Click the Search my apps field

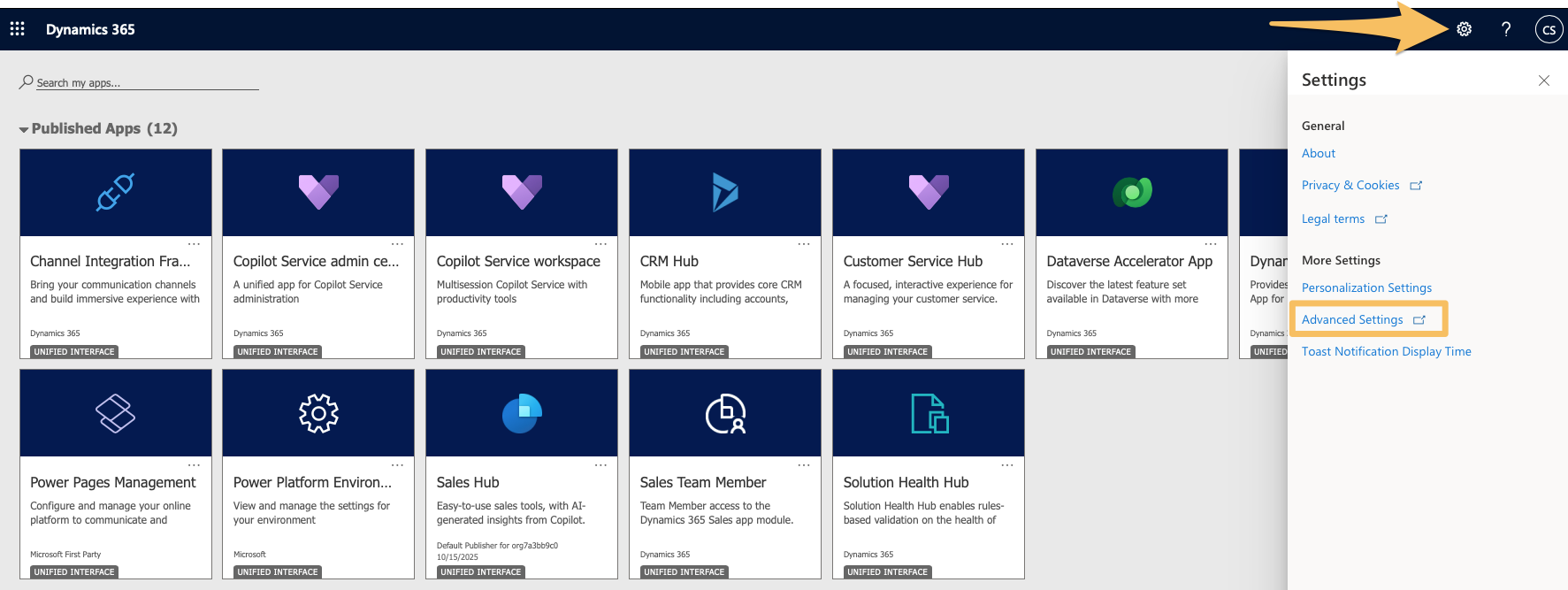(146, 82)
